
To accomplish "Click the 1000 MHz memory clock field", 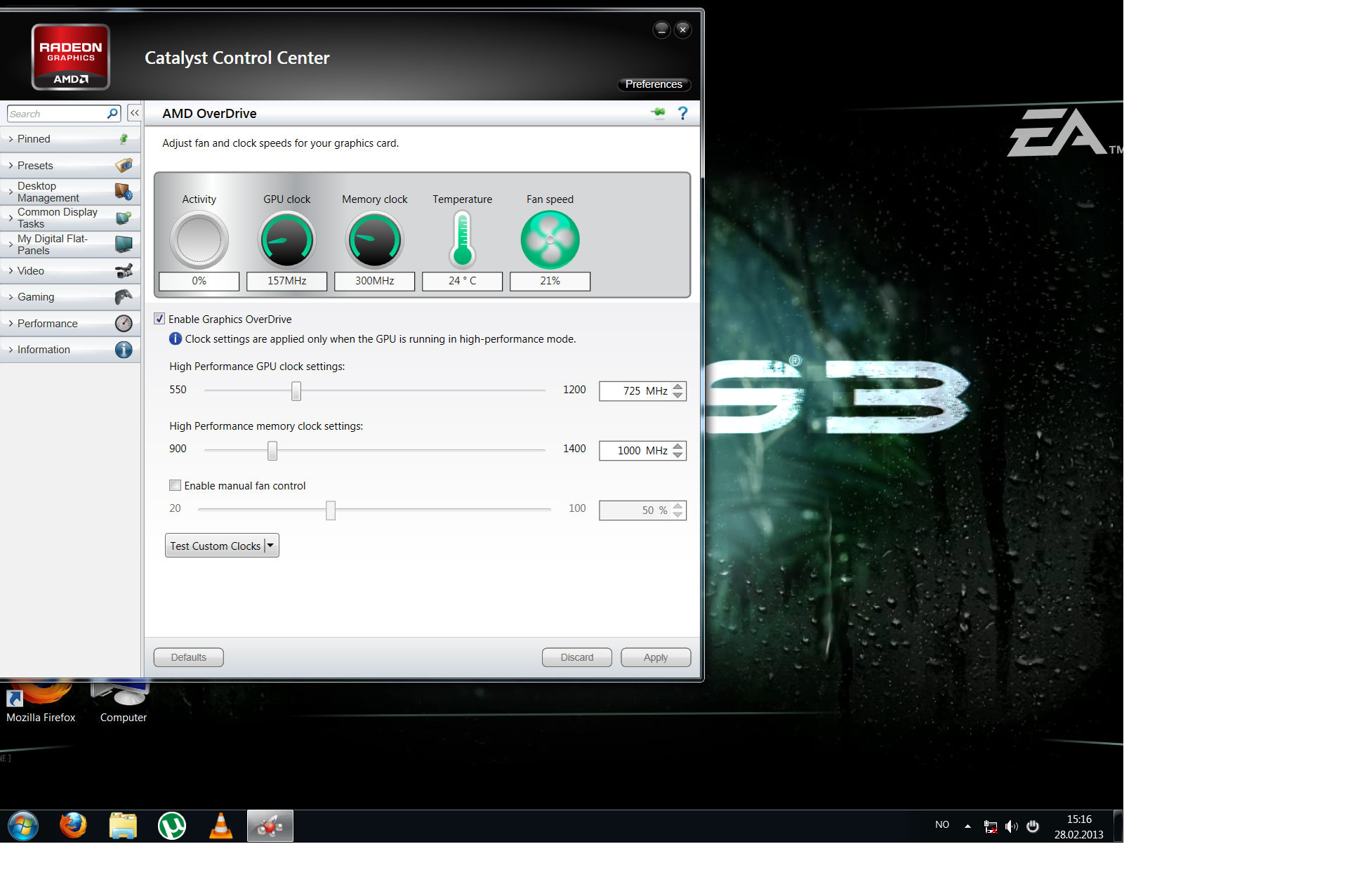I will pyautogui.click(x=635, y=451).
